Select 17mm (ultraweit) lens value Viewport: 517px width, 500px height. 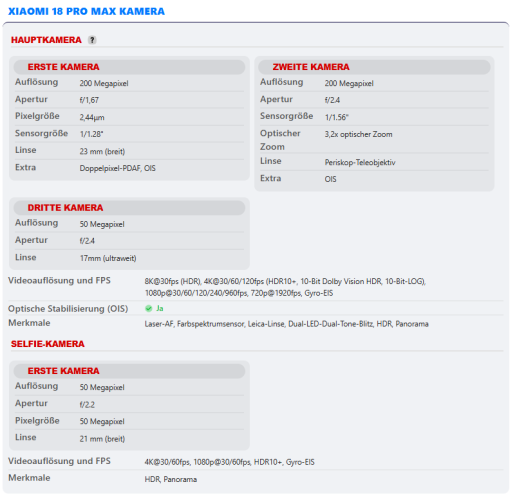tap(108, 258)
